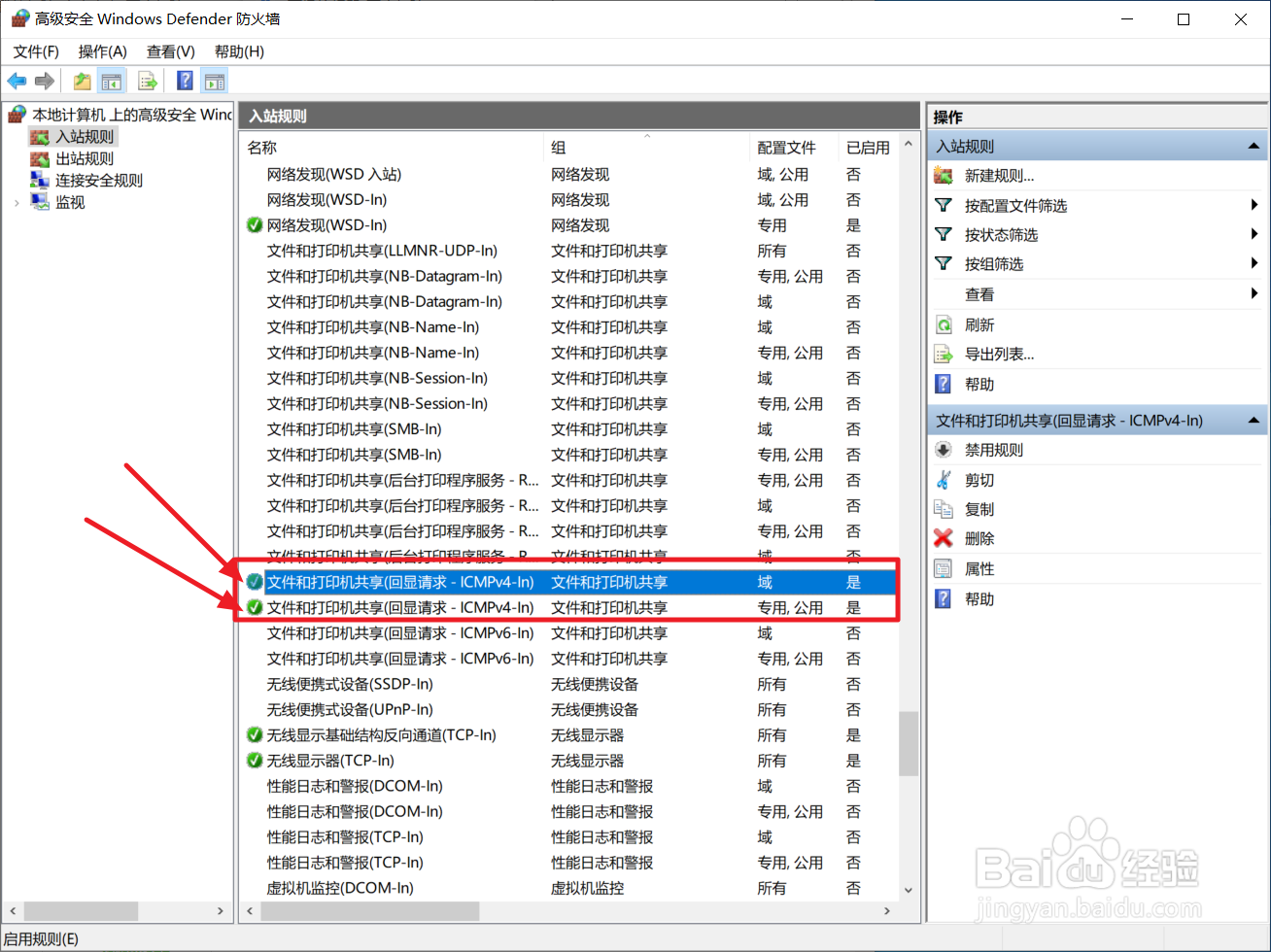The width and height of the screenshot is (1271, 952).
Task: Click the 复制 (Copy) icon in Actions pane
Action: coord(944,508)
